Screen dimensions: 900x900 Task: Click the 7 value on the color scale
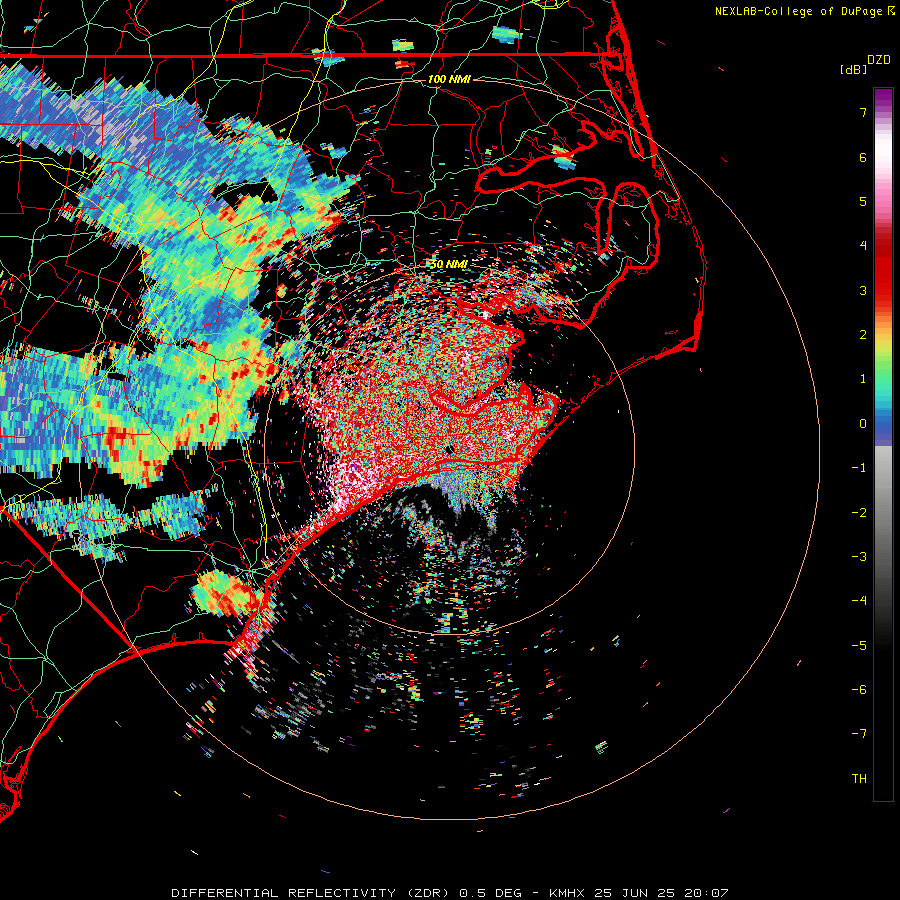[x=863, y=112]
